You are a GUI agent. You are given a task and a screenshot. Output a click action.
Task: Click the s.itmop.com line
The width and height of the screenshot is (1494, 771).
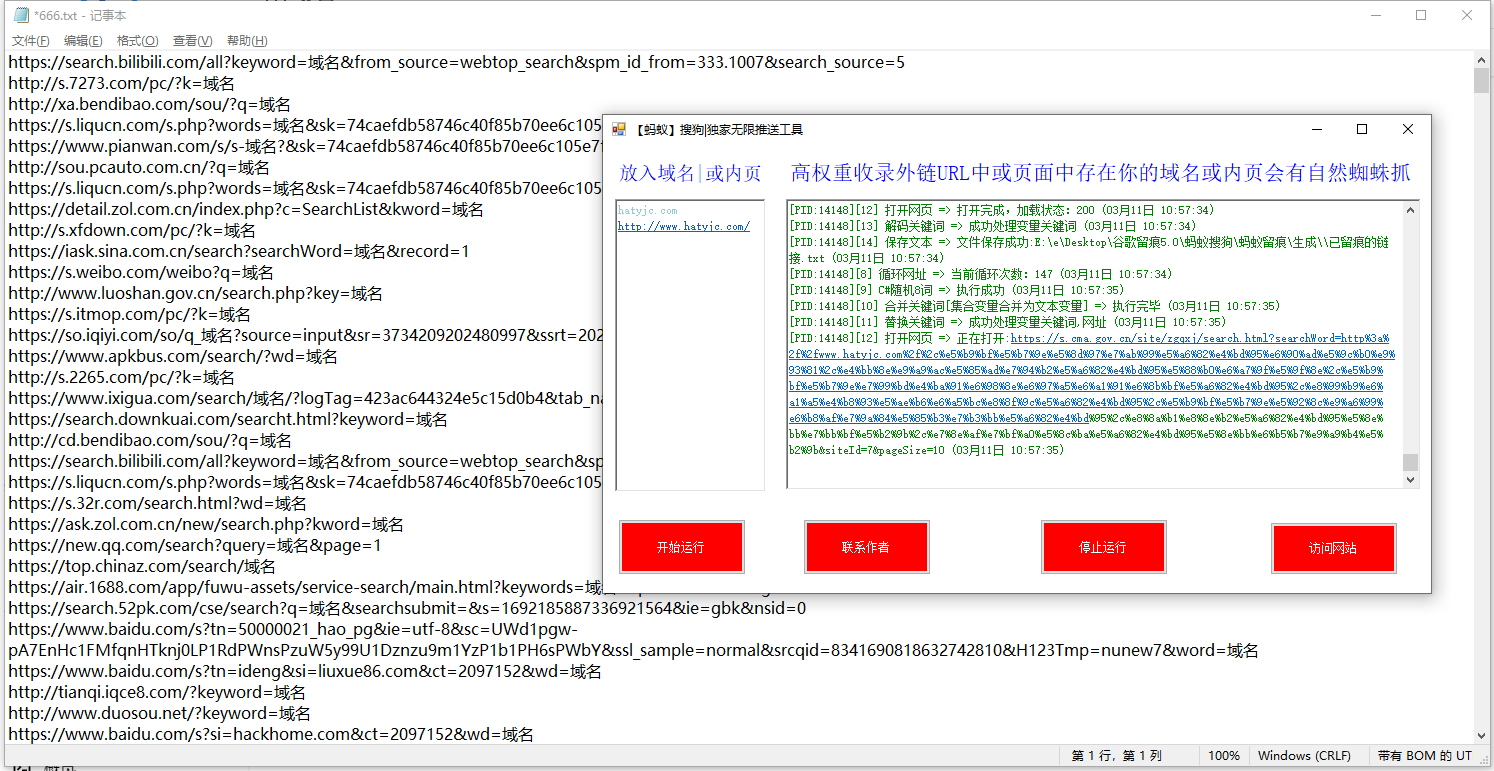pos(131,314)
